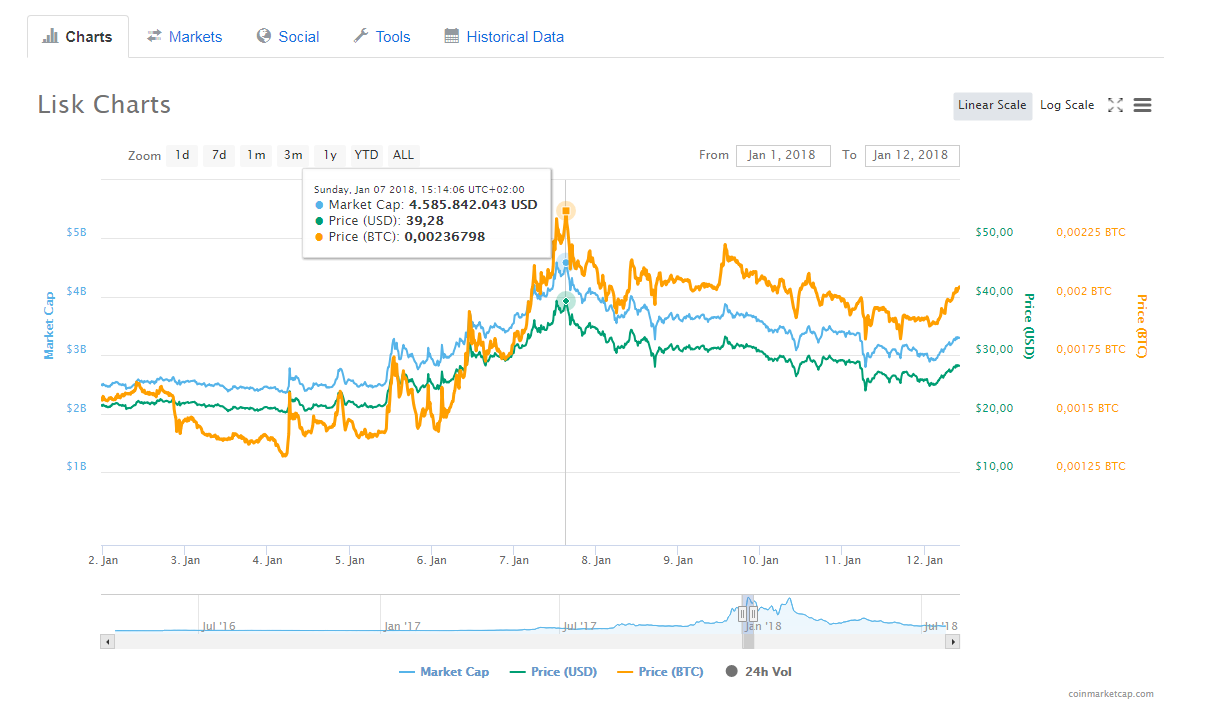Click the Charts tab bar-chart icon
The height and width of the screenshot is (712, 1212).
click(50, 37)
